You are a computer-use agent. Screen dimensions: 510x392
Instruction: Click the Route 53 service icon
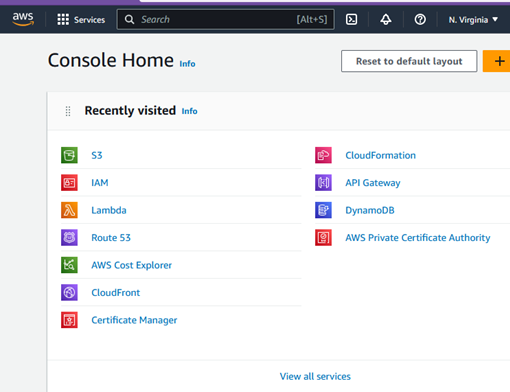coord(69,237)
